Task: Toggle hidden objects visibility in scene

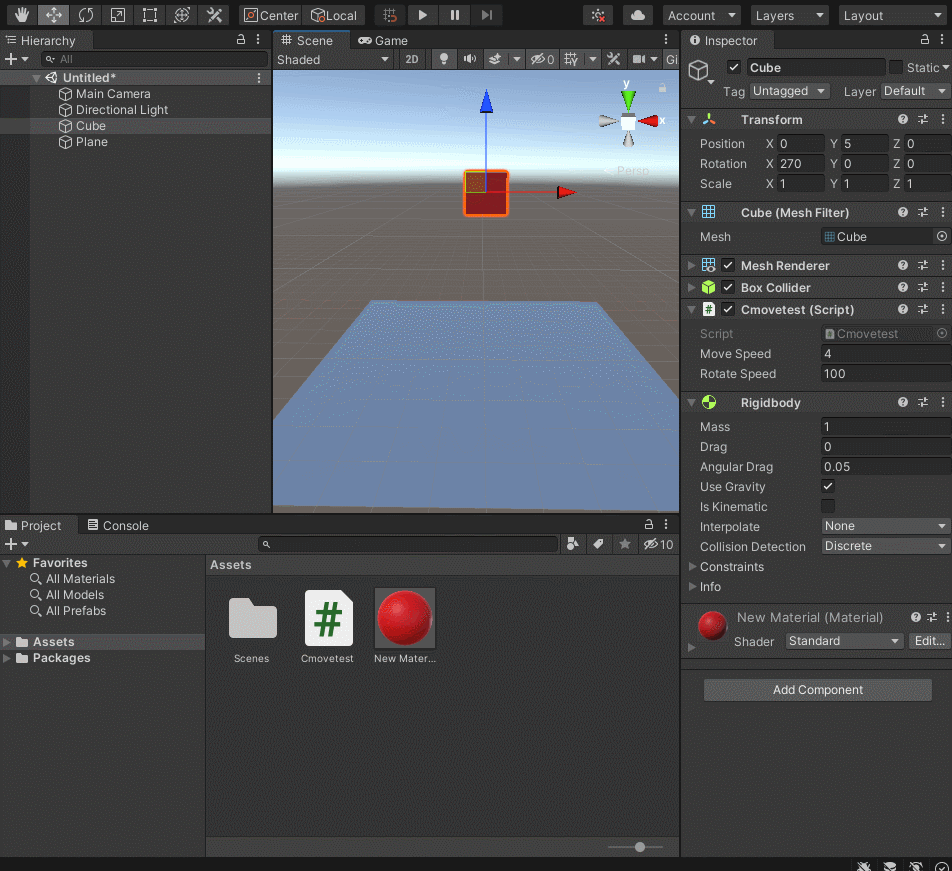Action: tap(542, 59)
